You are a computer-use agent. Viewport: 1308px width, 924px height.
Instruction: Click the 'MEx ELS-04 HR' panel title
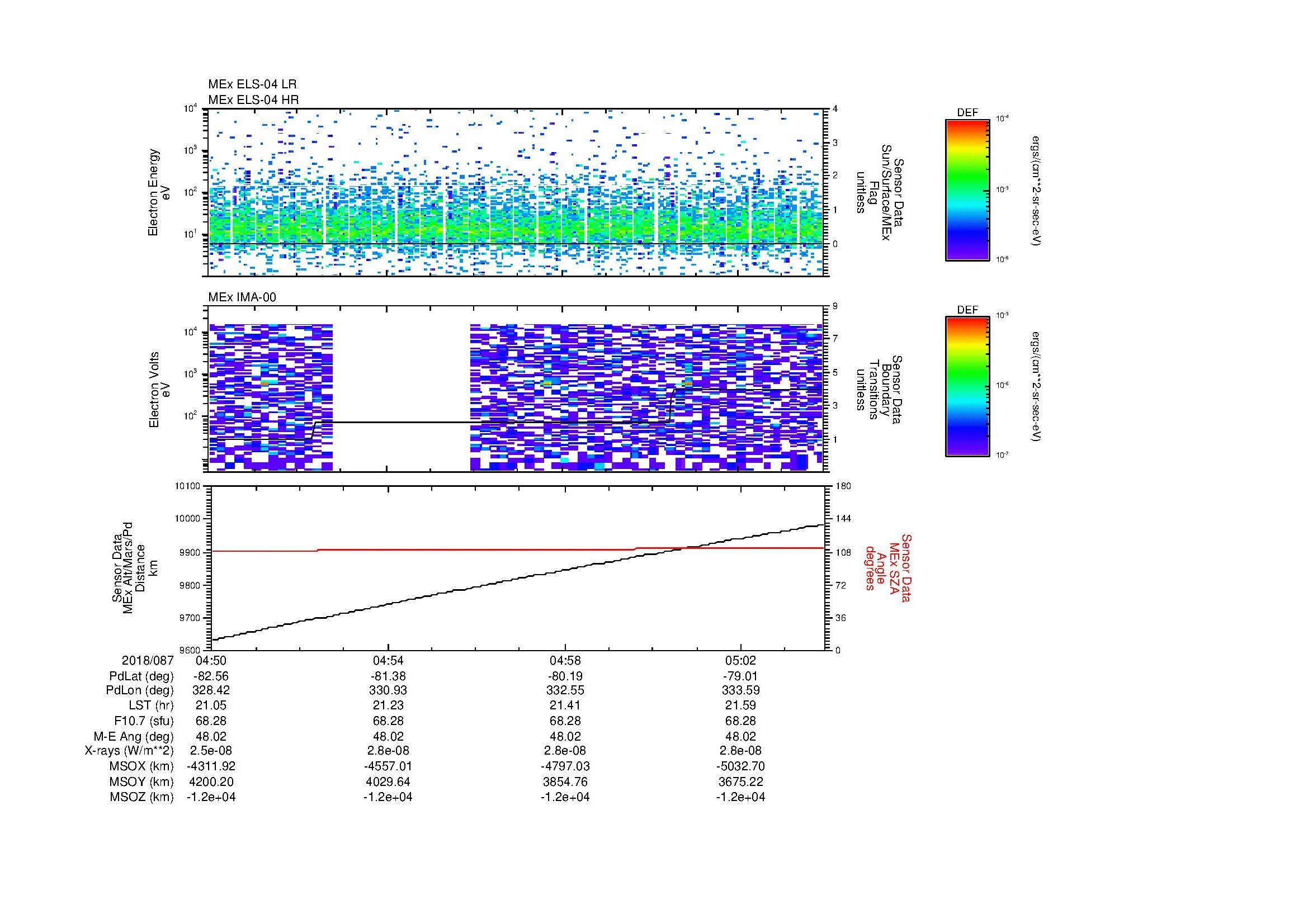tap(253, 99)
